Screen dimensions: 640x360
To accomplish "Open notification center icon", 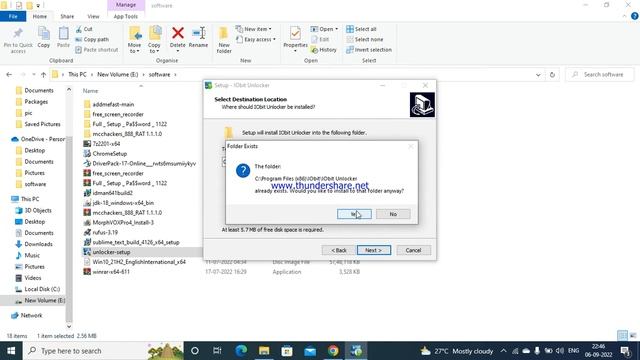I will (625, 351).
